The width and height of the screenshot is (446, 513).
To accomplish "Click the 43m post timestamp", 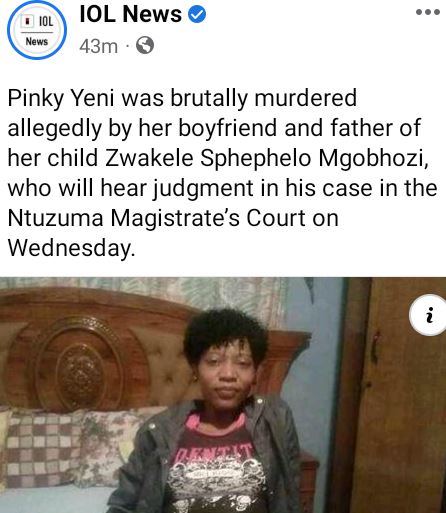I will [99, 46].
